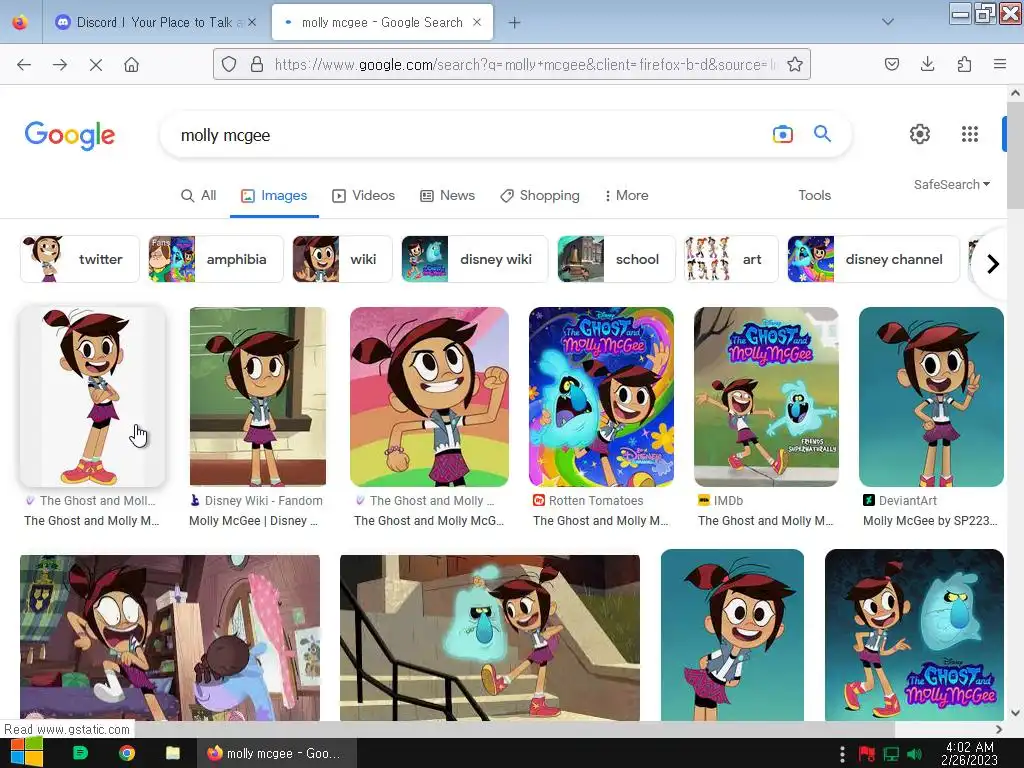
Task: Select the amphibia suggestion chip
Action: click(x=216, y=259)
